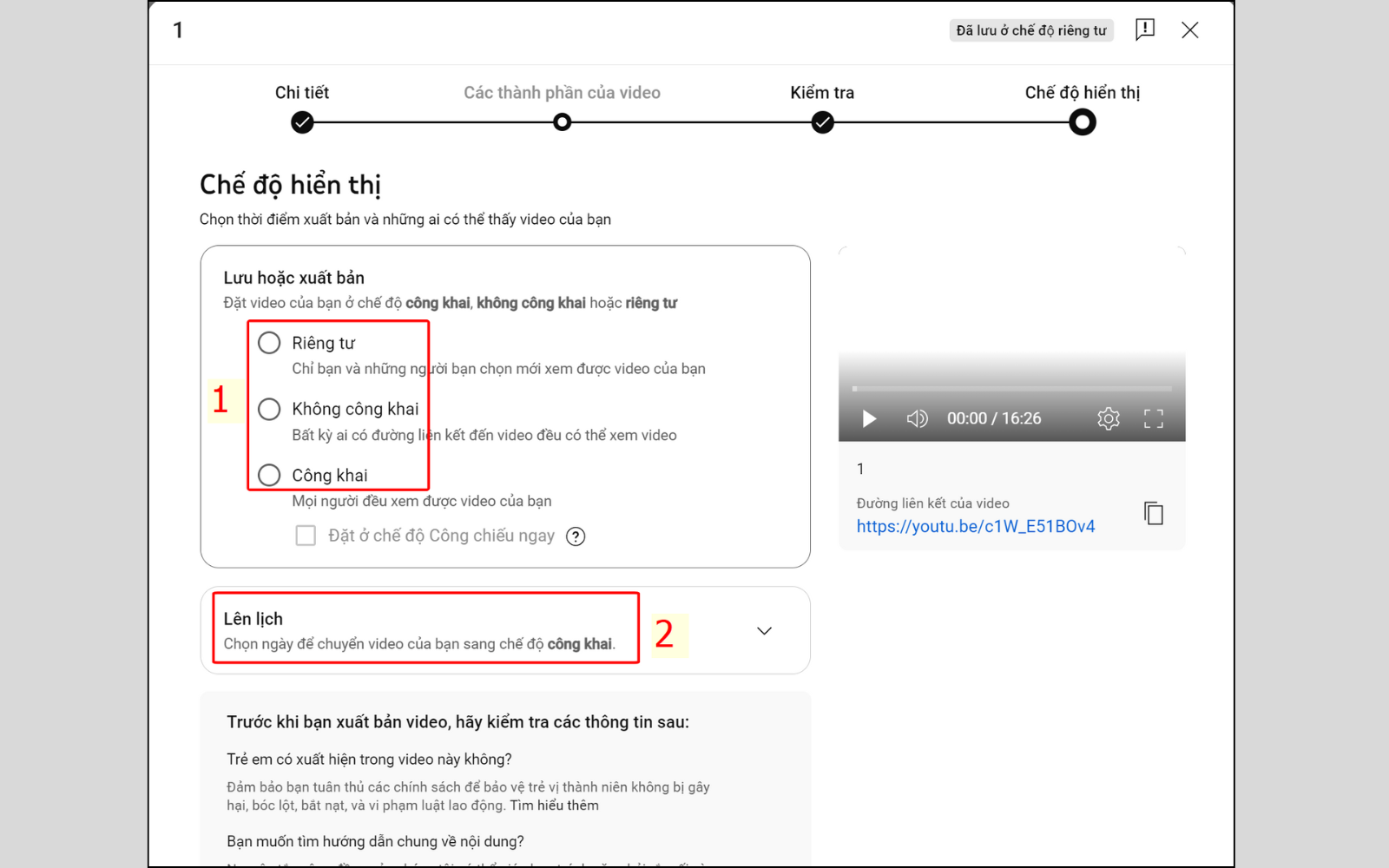The image size is (1389, 868).
Task: Mute the video preview volume
Action: (x=918, y=419)
